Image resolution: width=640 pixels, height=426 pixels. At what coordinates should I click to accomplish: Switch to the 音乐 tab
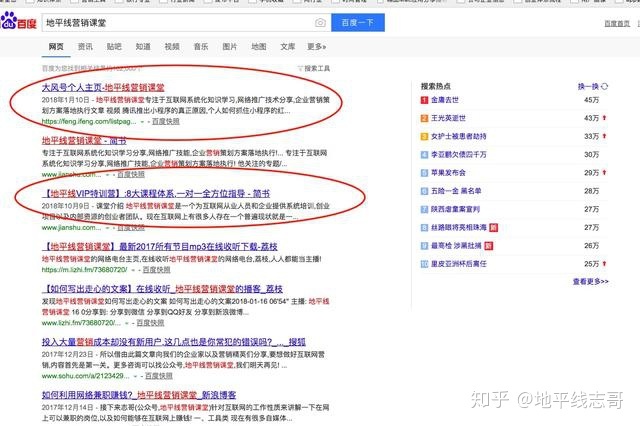[x=201, y=47]
